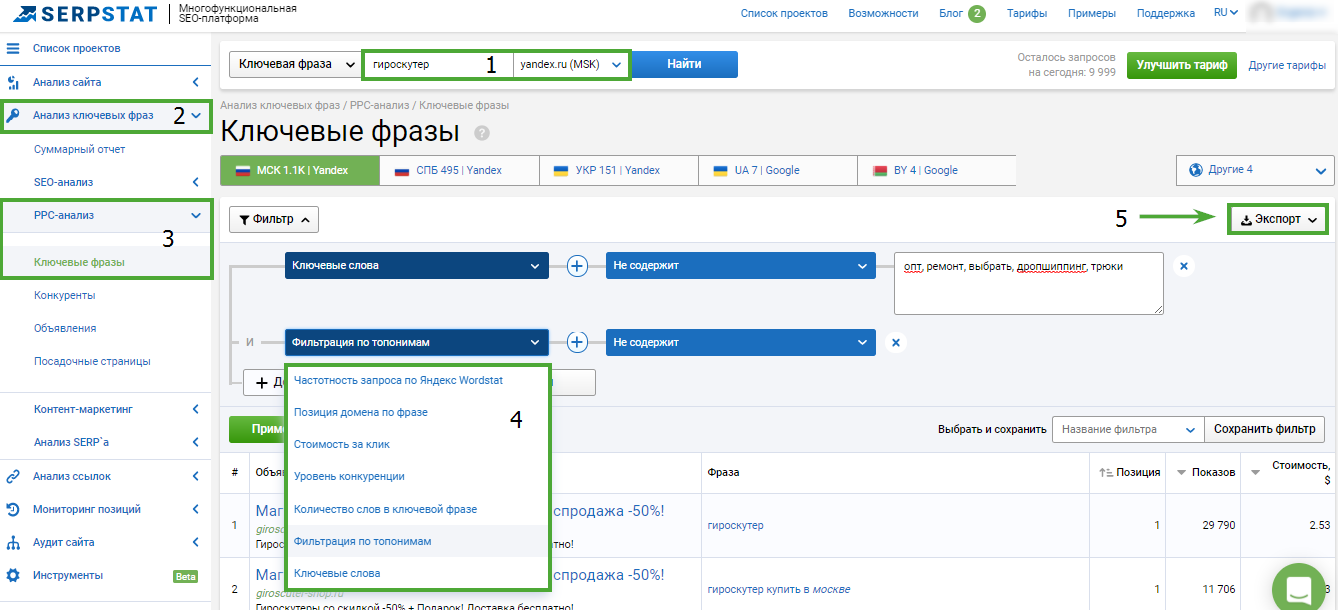Open Посадочные страницы sidebar item
Viewport: 1338px width, 610px height.
[x=92, y=361]
